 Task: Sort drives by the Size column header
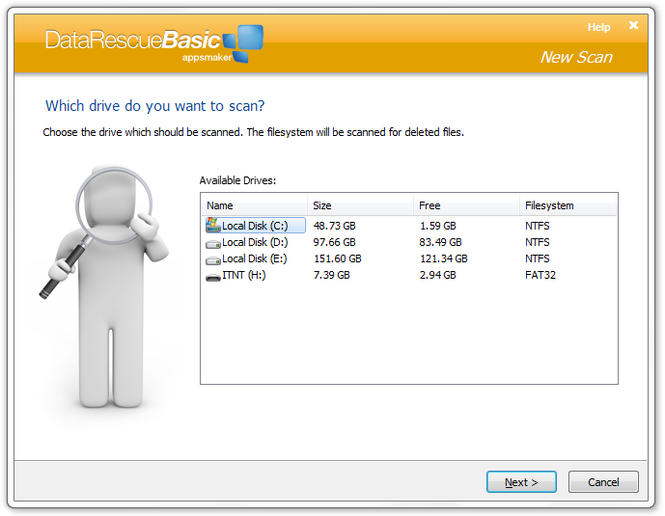point(360,205)
